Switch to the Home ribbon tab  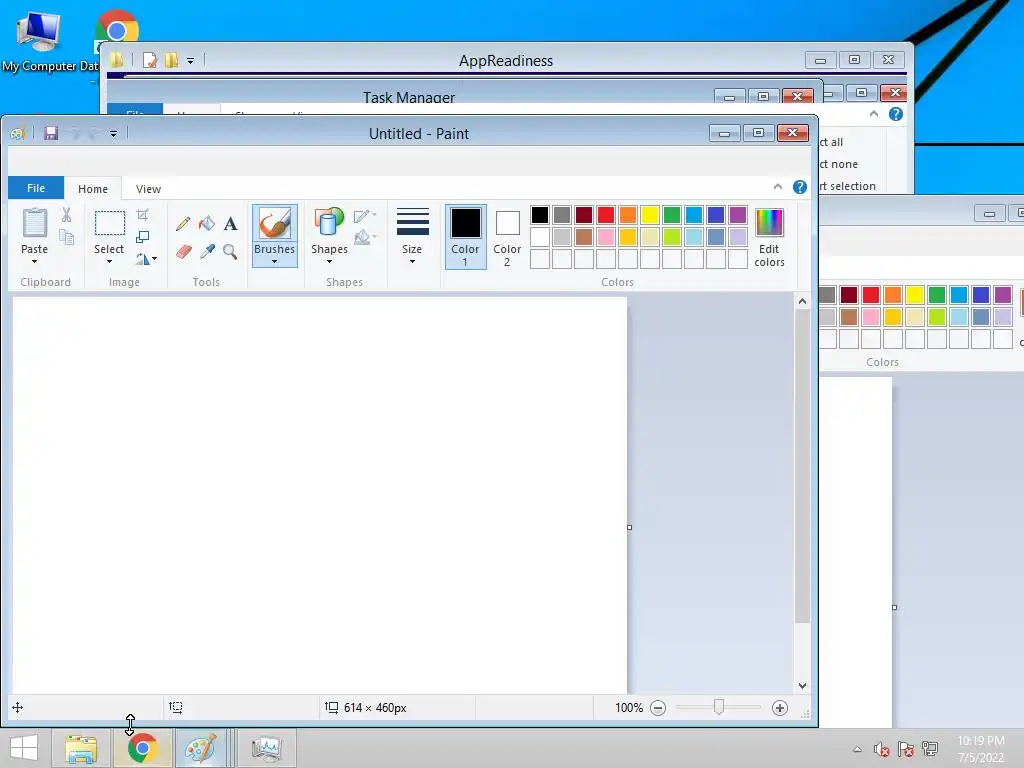(x=93, y=189)
